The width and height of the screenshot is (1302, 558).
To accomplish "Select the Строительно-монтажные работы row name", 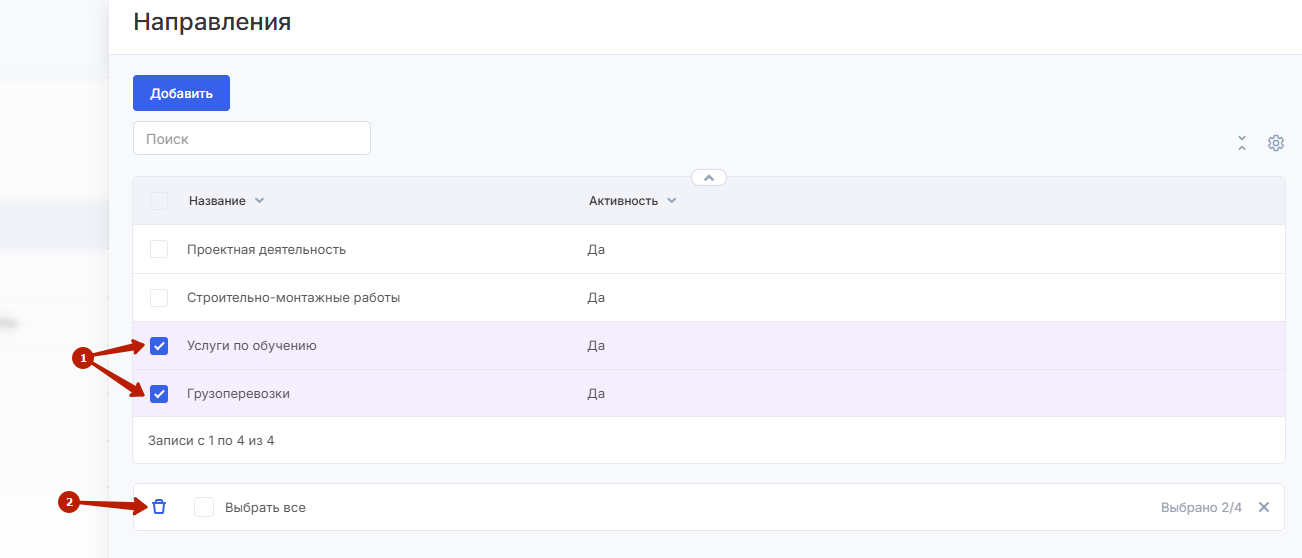I will pos(294,298).
